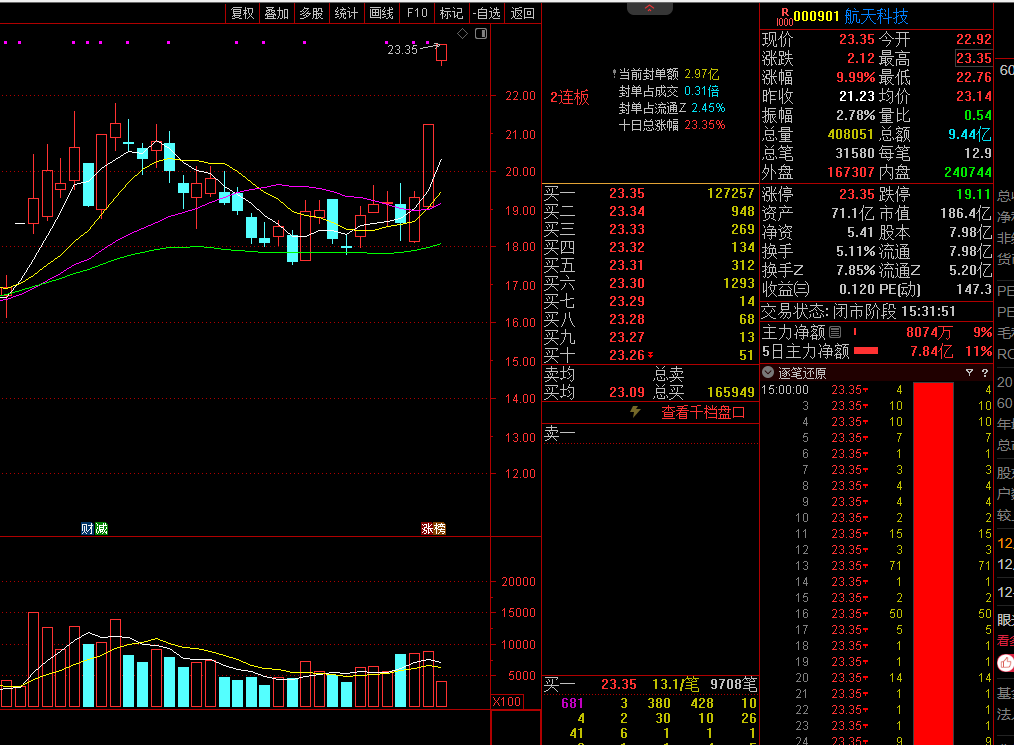1014x745 pixels.
Task: Remove stock via -自选 button
Action: 486,13
